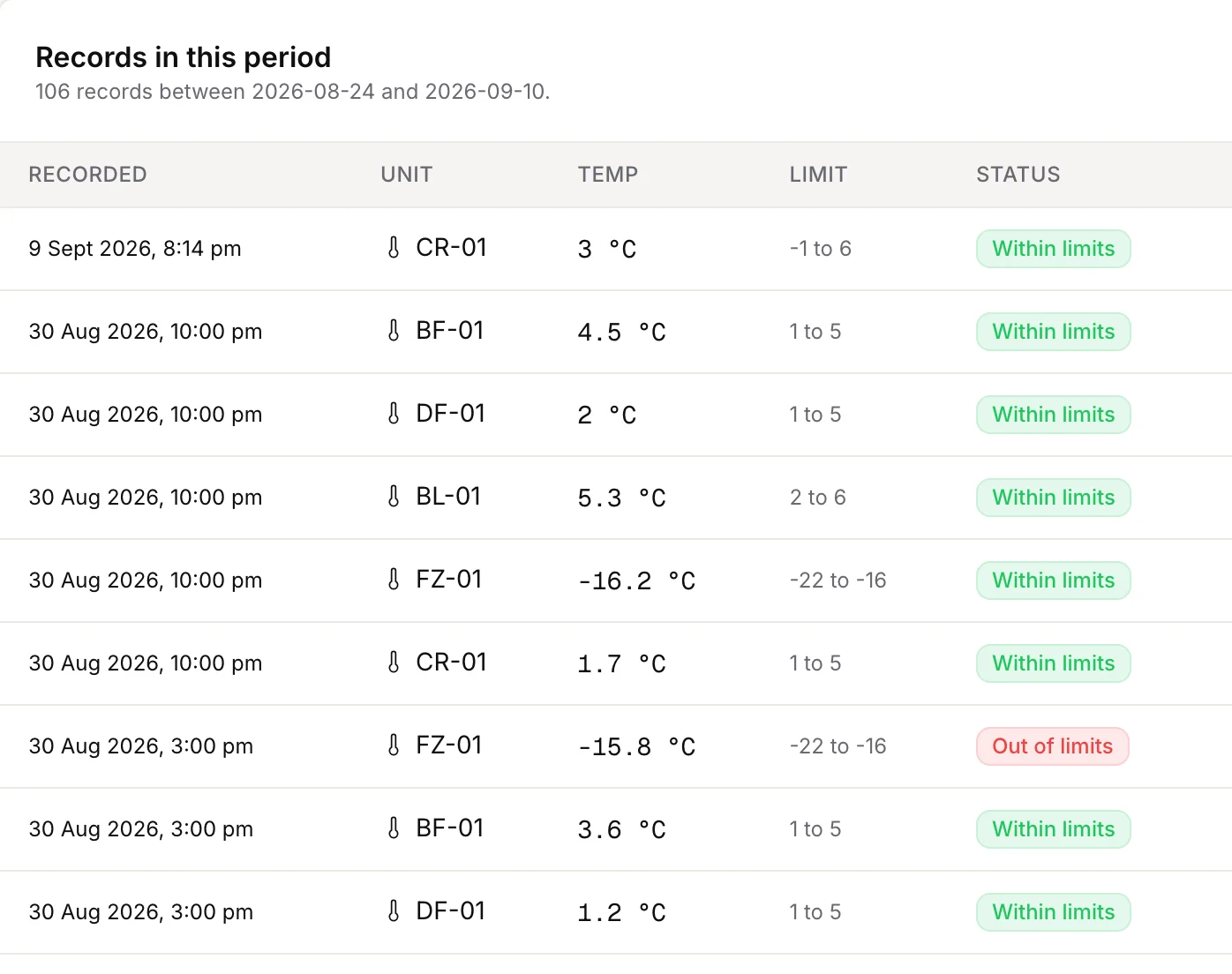Click the -16.2 °C temperature value

(x=636, y=581)
